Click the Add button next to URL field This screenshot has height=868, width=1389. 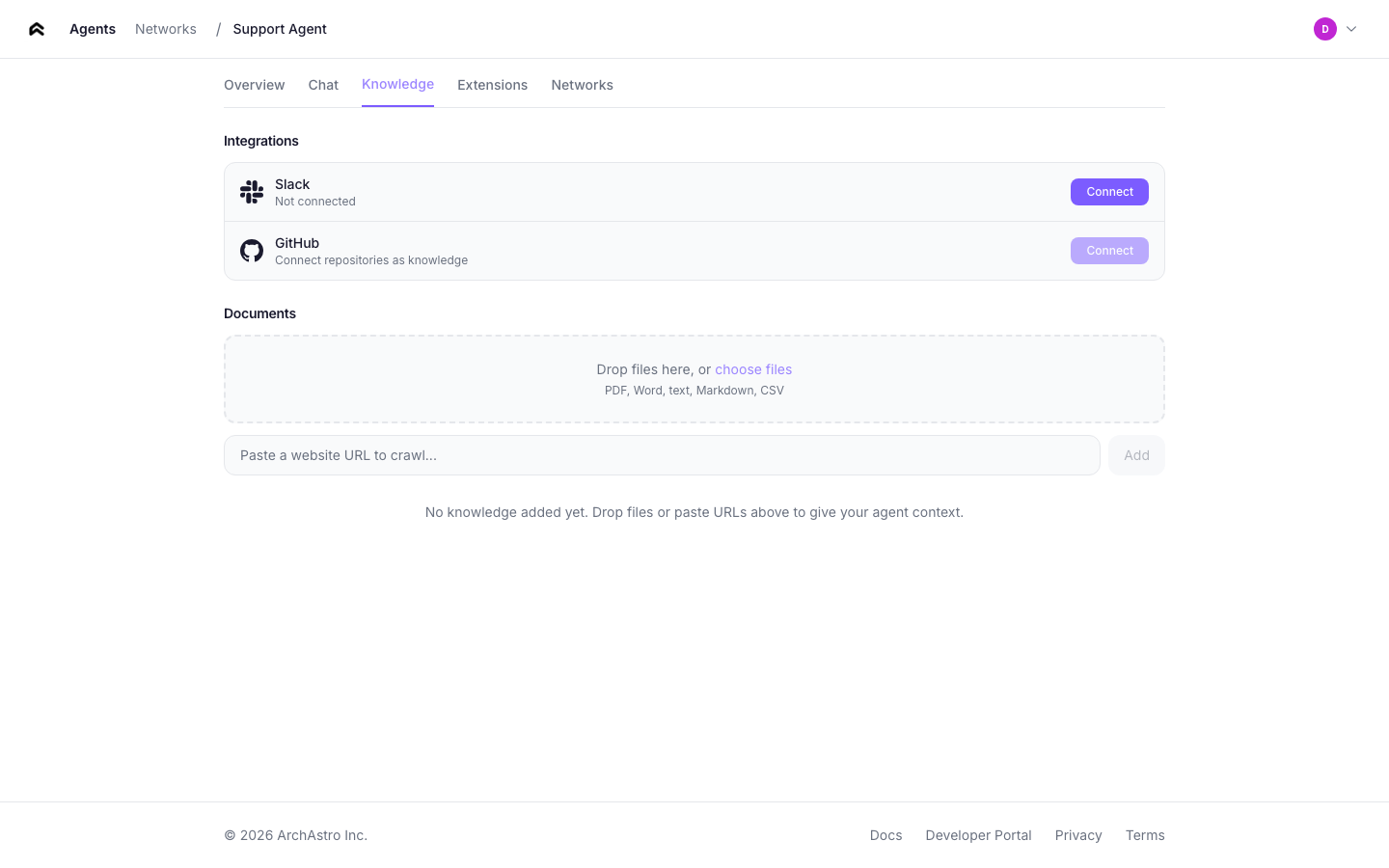(1136, 454)
